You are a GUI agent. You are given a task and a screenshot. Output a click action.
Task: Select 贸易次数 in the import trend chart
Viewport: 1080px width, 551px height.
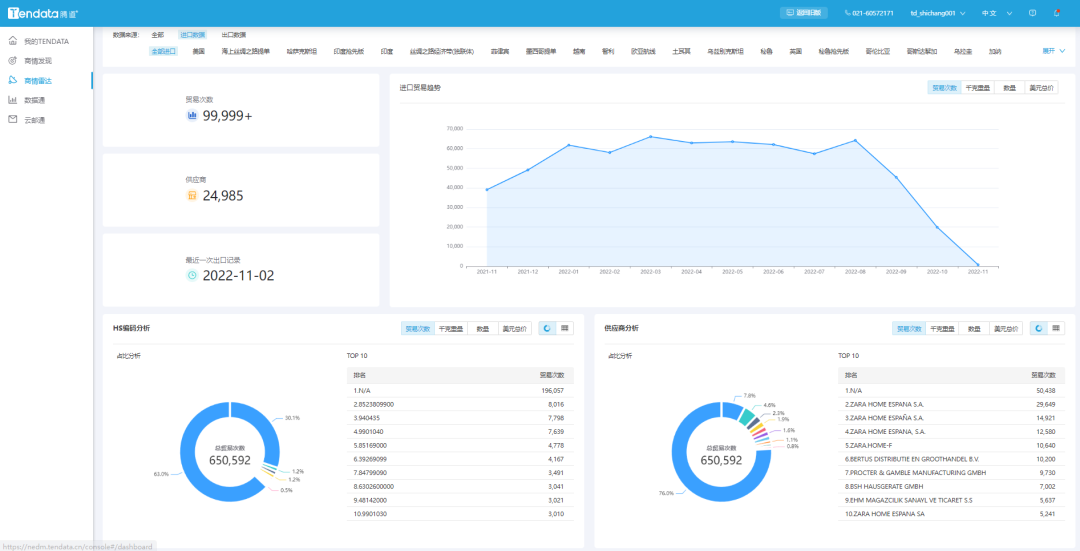944,87
